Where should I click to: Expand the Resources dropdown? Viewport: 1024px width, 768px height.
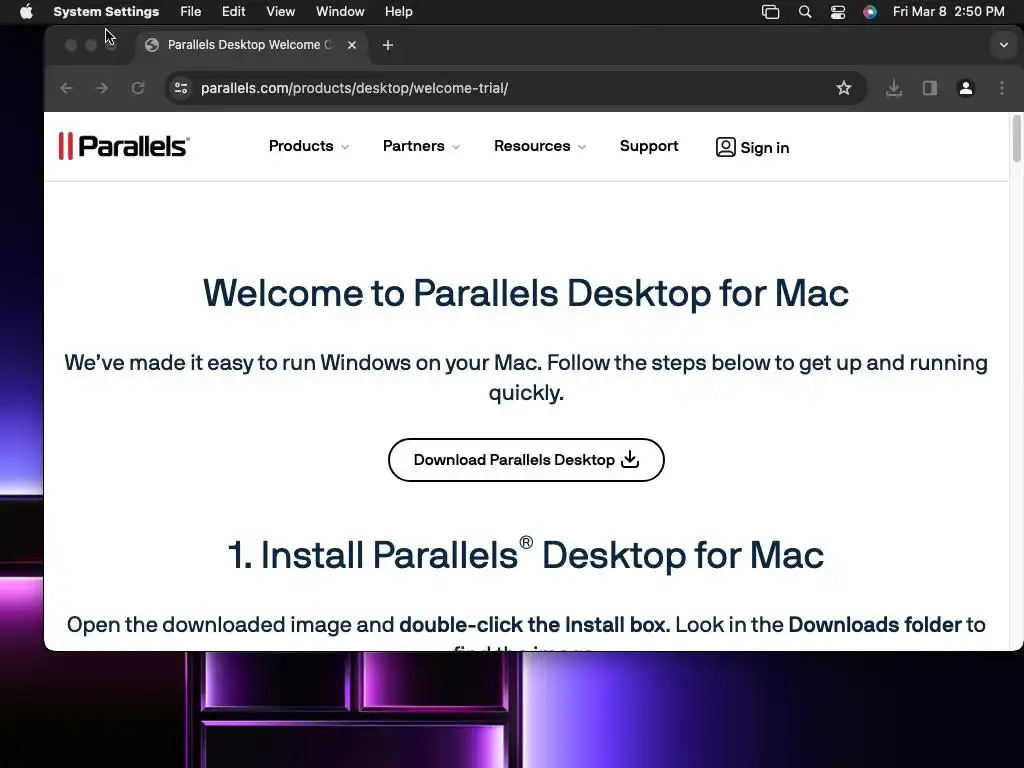[539, 146]
